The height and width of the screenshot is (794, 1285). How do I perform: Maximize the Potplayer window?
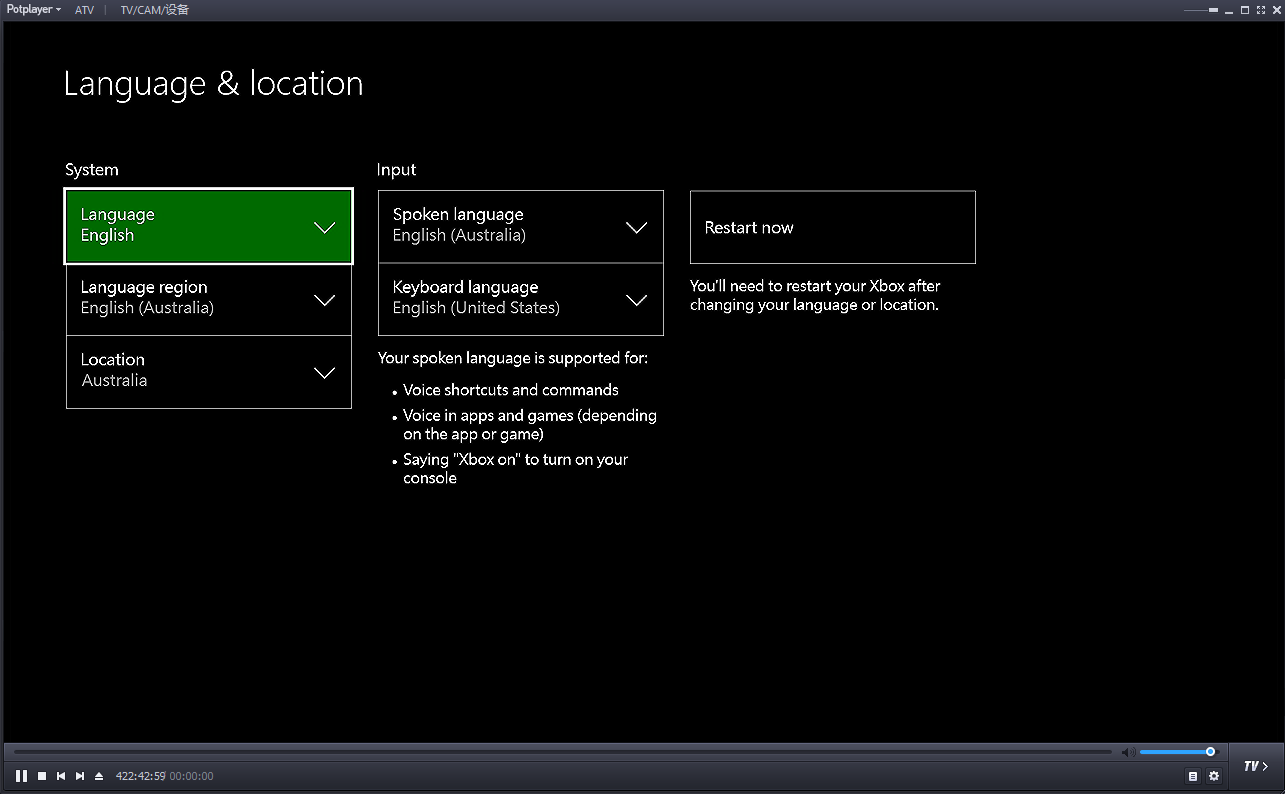point(1245,10)
